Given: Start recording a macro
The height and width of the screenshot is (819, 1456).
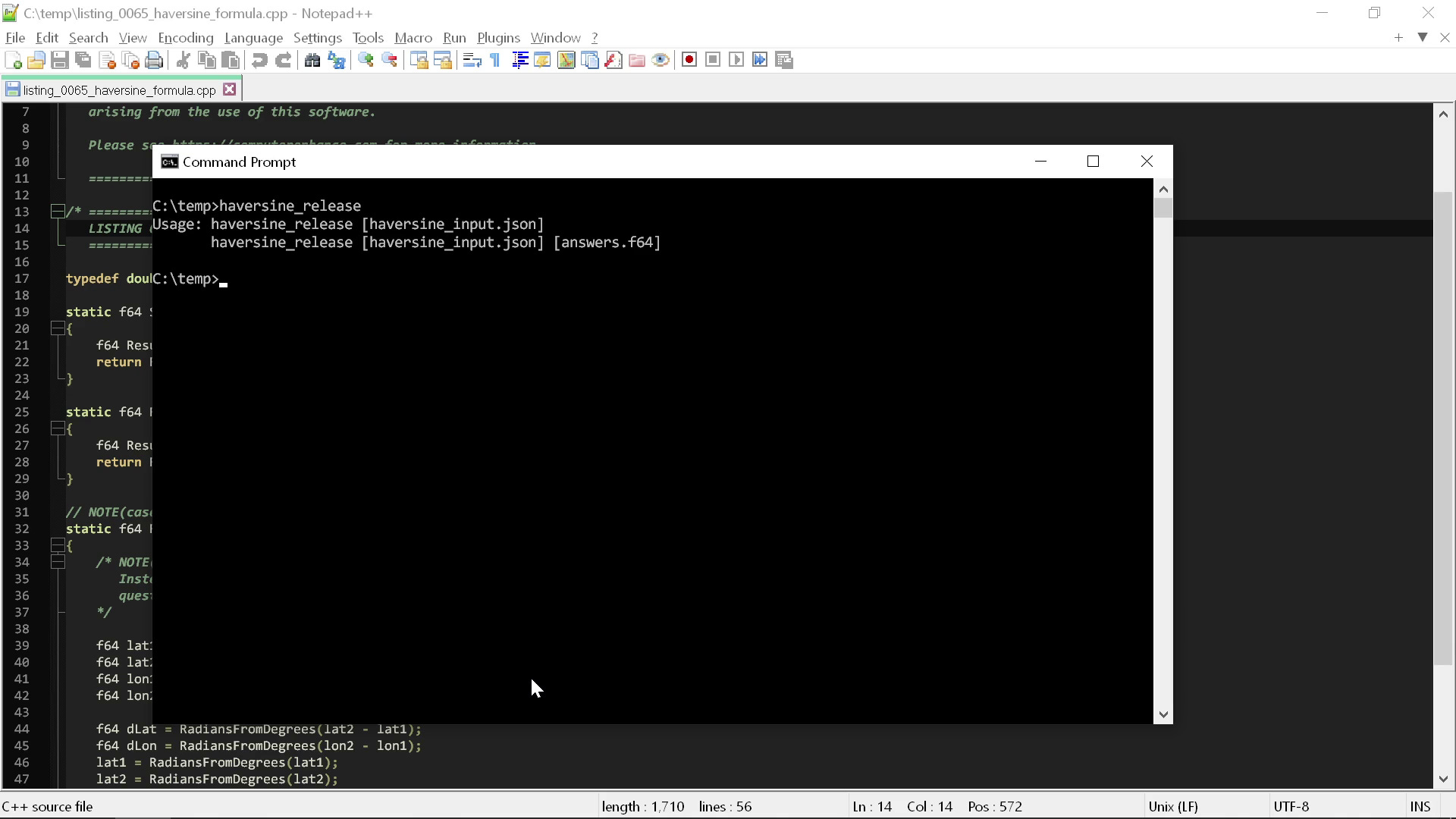Looking at the screenshot, I should point(689,60).
